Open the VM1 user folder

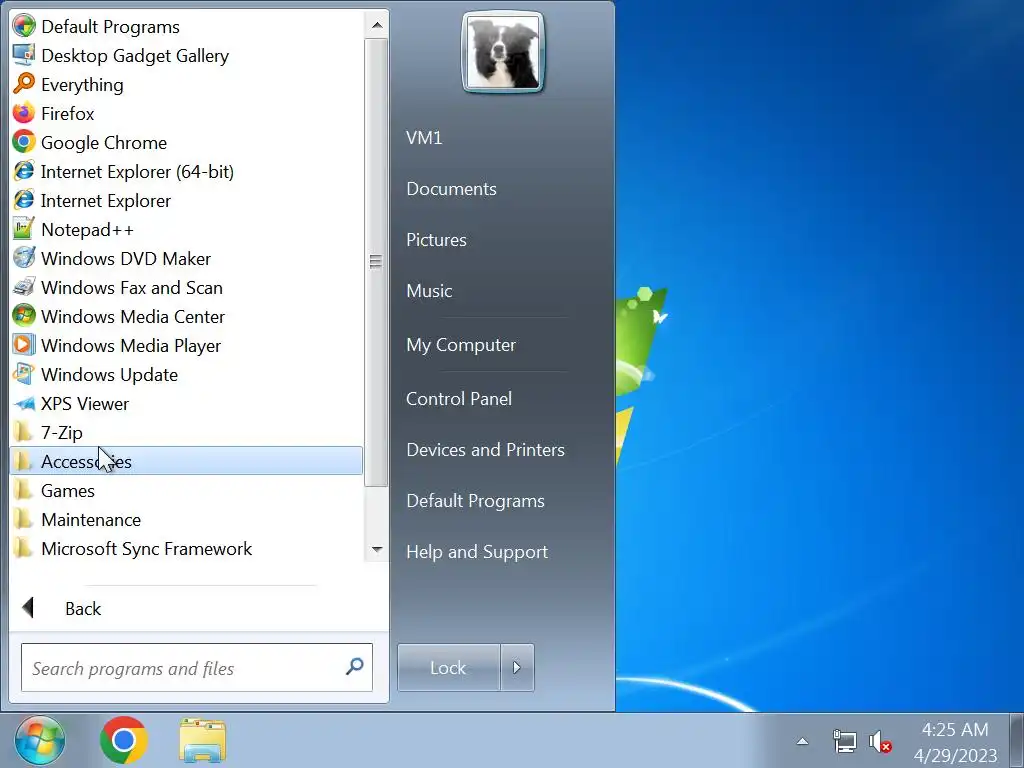[x=424, y=138]
